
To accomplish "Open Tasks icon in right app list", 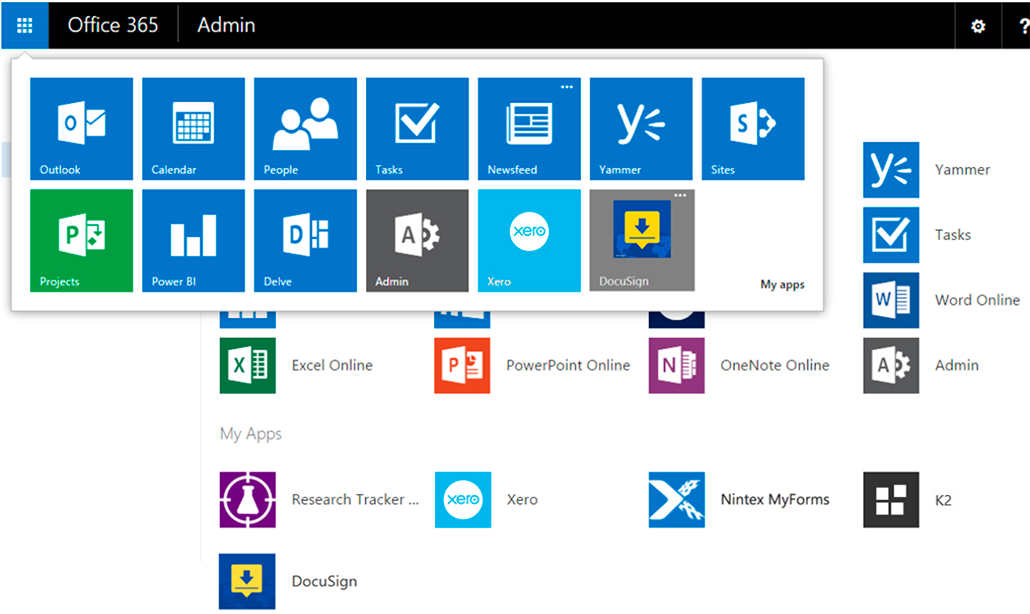I will (891, 235).
